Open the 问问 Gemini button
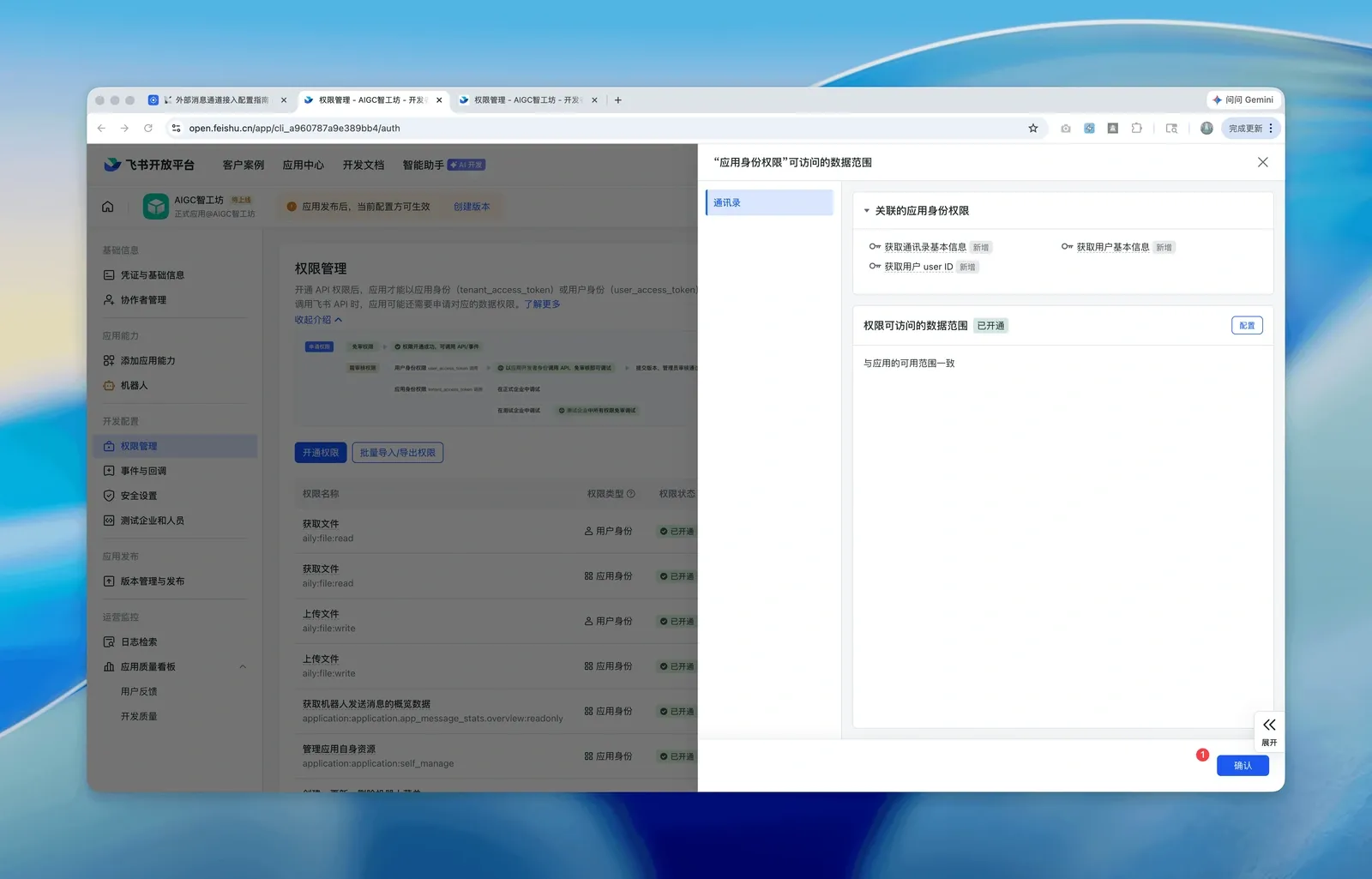 tap(1243, 100)
